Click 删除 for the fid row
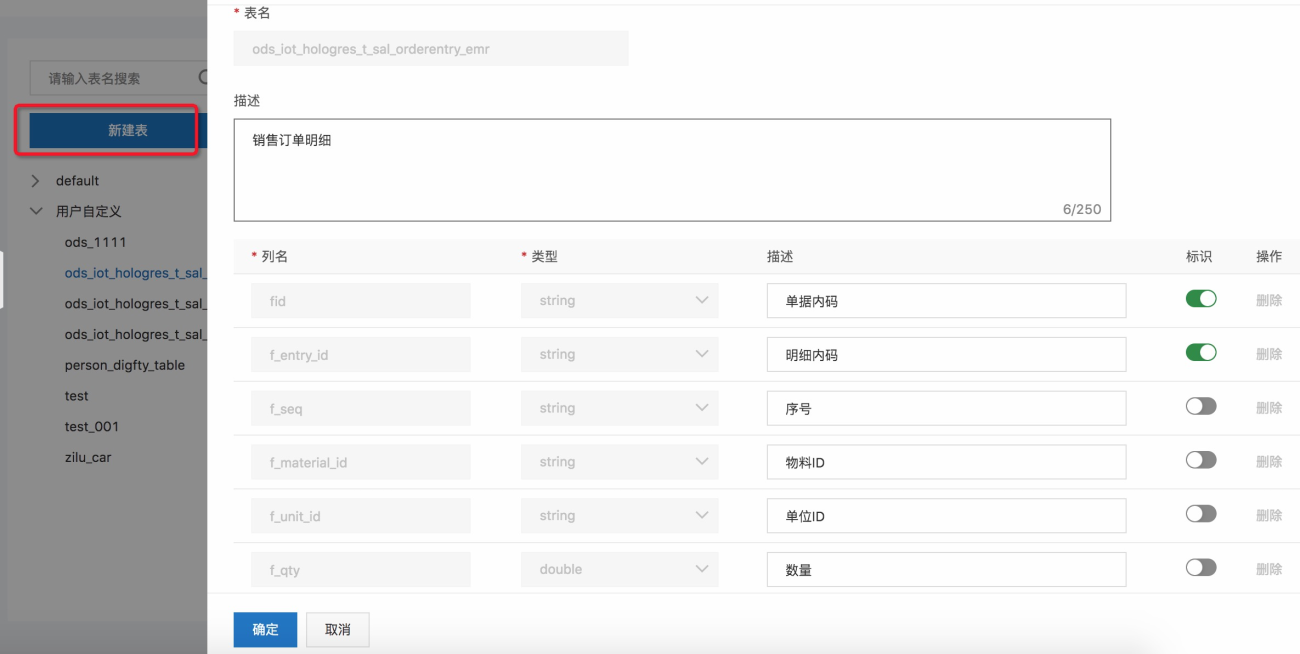 1269,300
